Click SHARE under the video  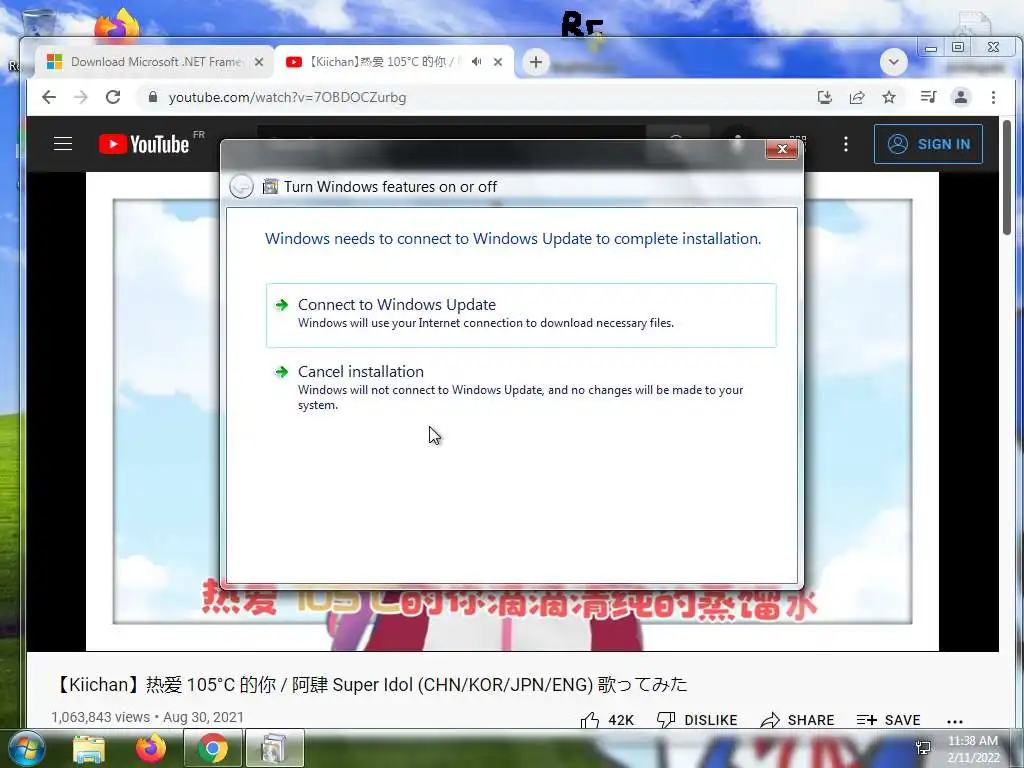click(x=797, y=720)
